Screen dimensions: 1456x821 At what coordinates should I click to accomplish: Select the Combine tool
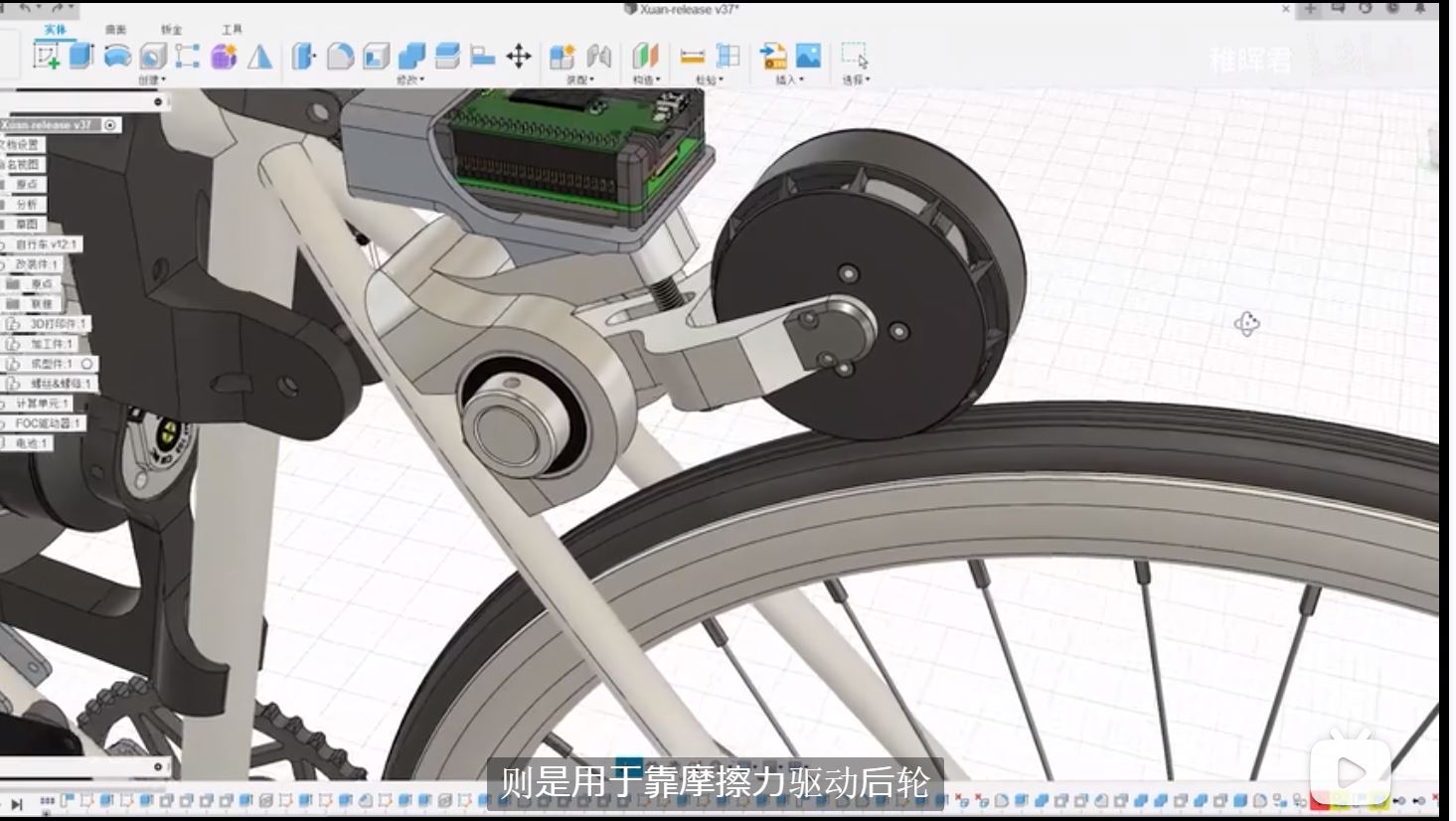[x=411, y=56]
